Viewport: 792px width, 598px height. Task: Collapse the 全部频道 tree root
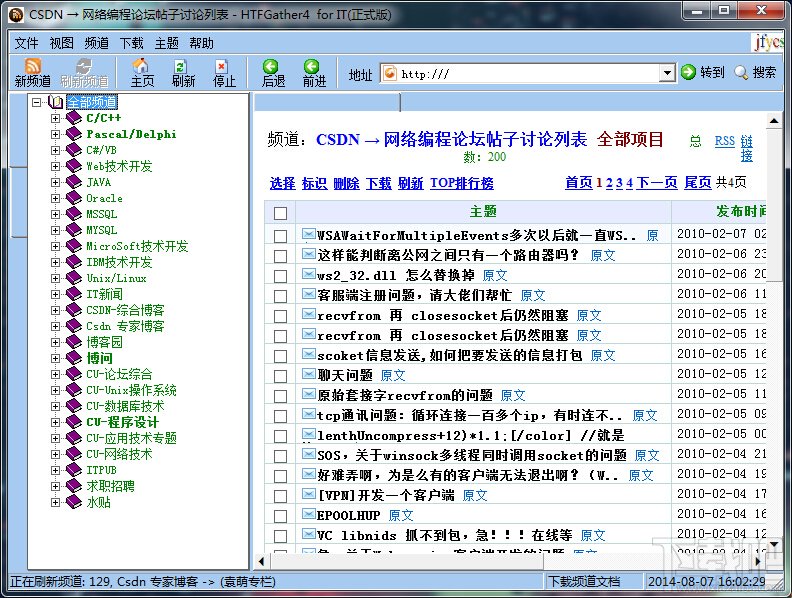36,103
